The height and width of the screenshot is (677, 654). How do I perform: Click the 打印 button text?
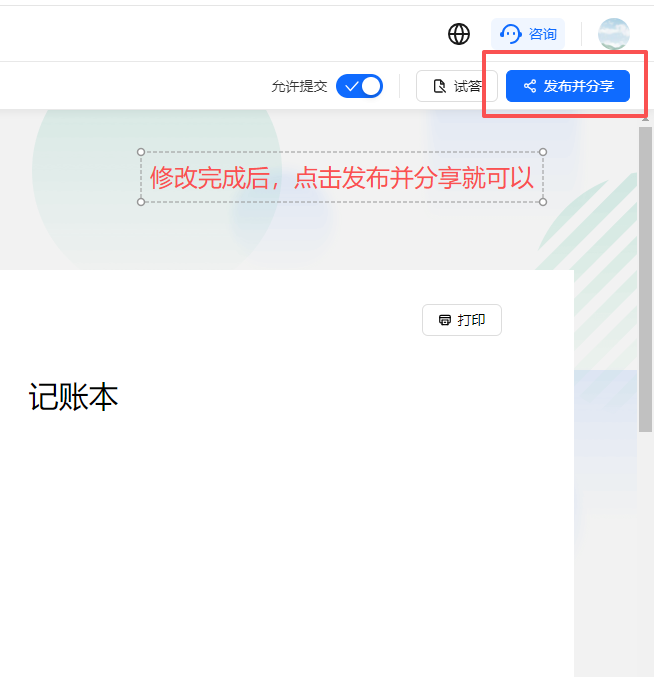click(x=471, y=320)
